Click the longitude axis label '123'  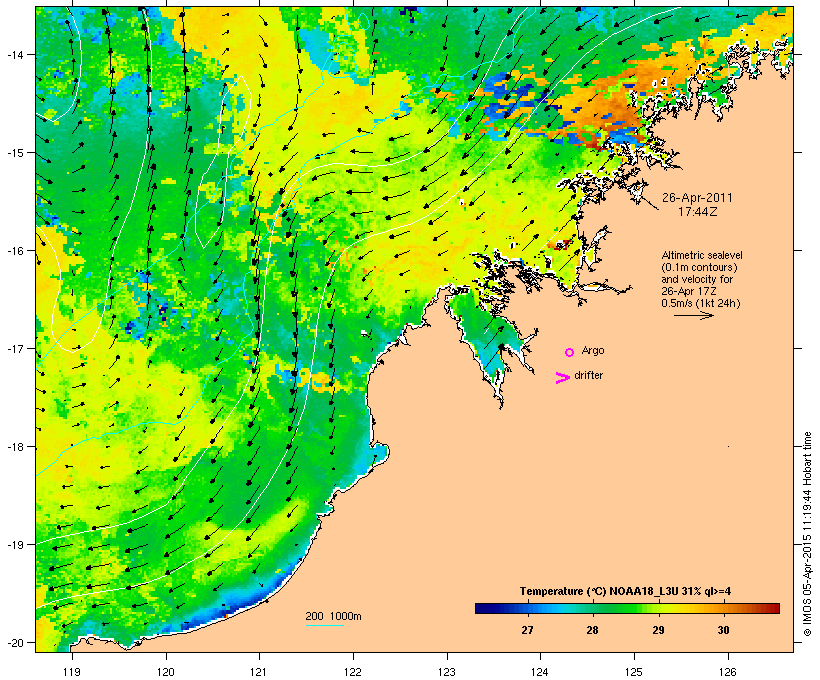(x=447, y=672)
